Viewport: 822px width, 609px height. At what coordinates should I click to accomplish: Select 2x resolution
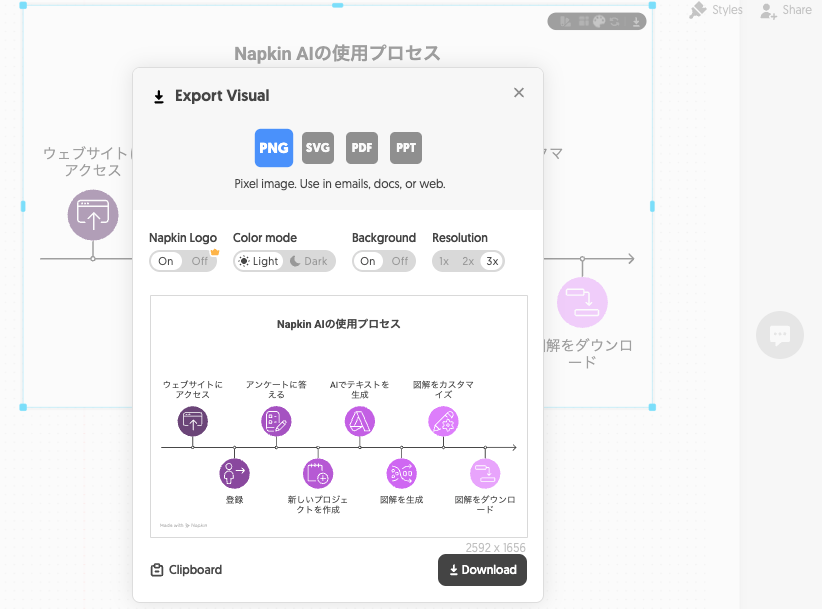pyautogui.click(x=468, y=261)
